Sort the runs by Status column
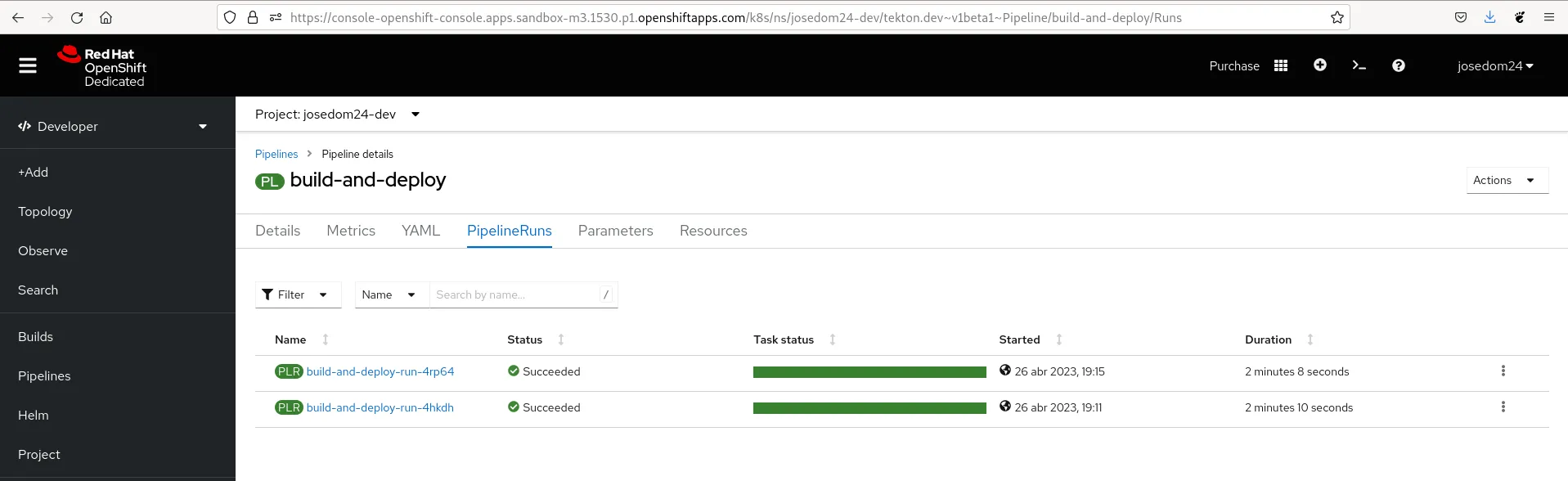 [x=525, y=339]
